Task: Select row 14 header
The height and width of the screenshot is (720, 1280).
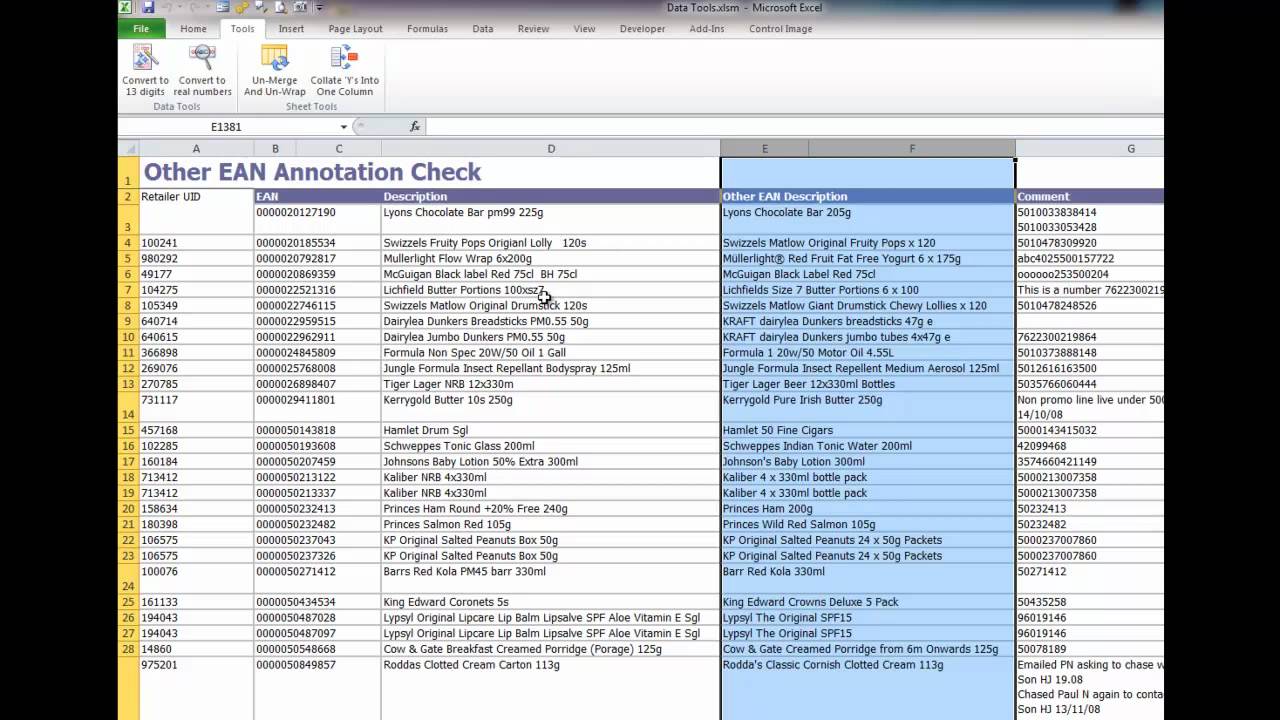Action: (128, 407)
